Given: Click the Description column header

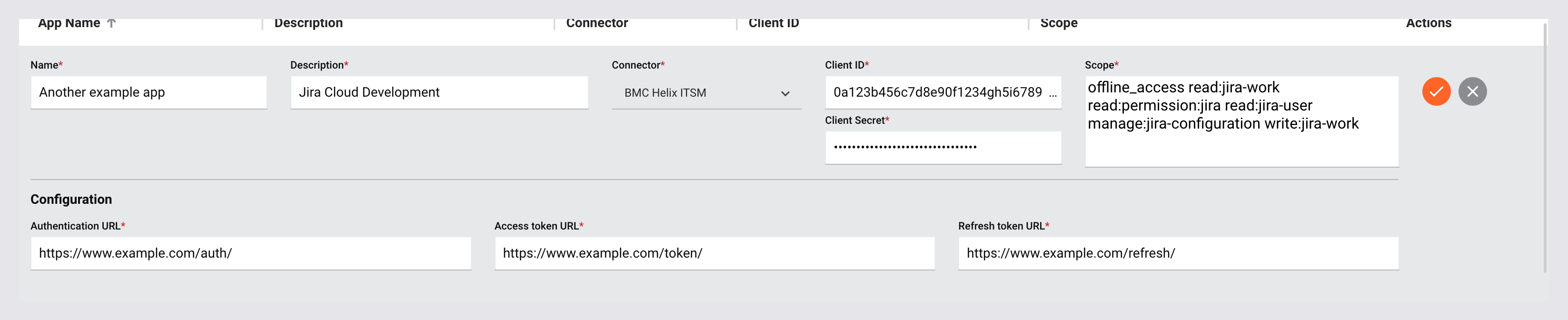Looking at the screenshot, I should (308, 23).
